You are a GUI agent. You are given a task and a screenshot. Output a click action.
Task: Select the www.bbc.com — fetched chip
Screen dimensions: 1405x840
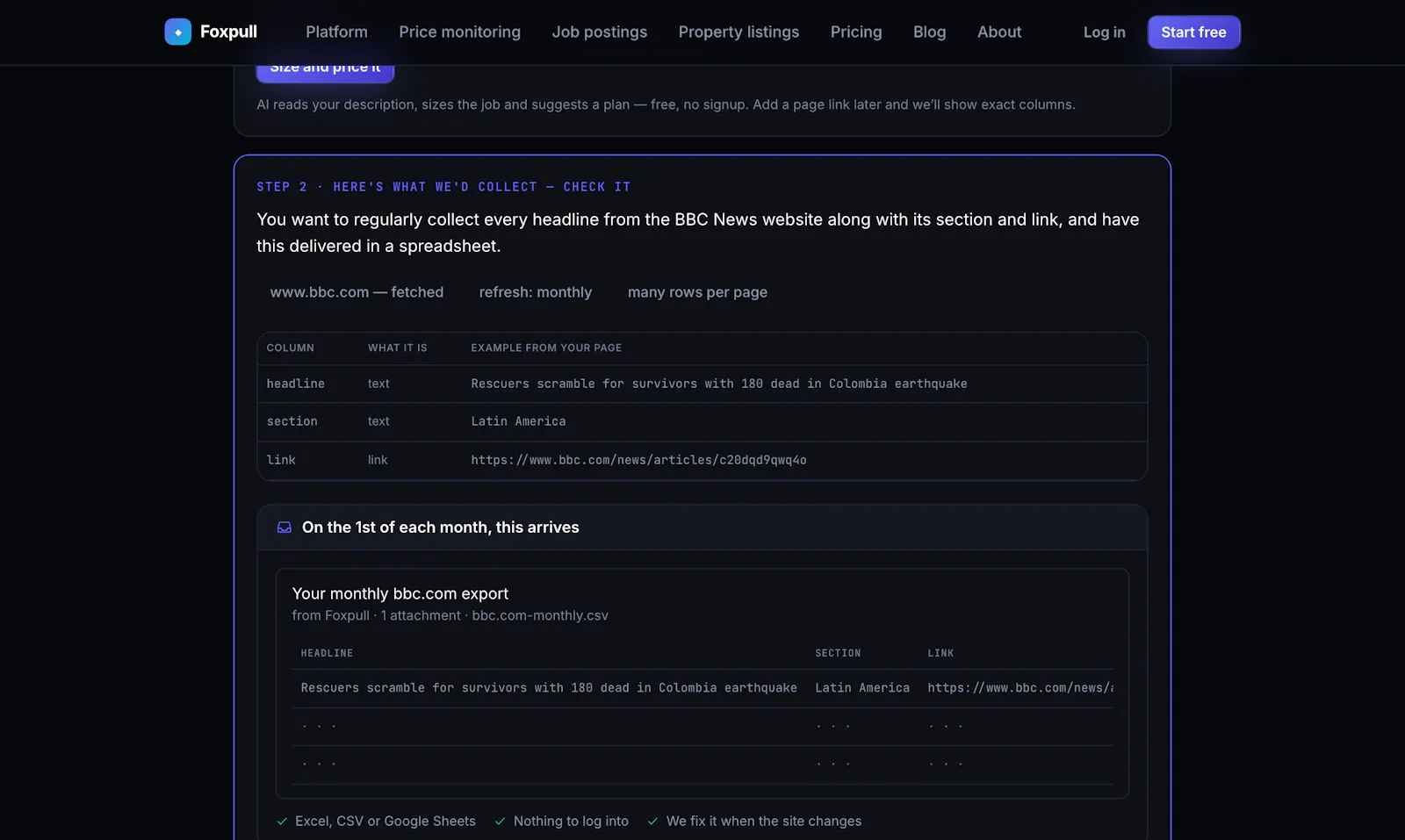(x=357, y=292)
